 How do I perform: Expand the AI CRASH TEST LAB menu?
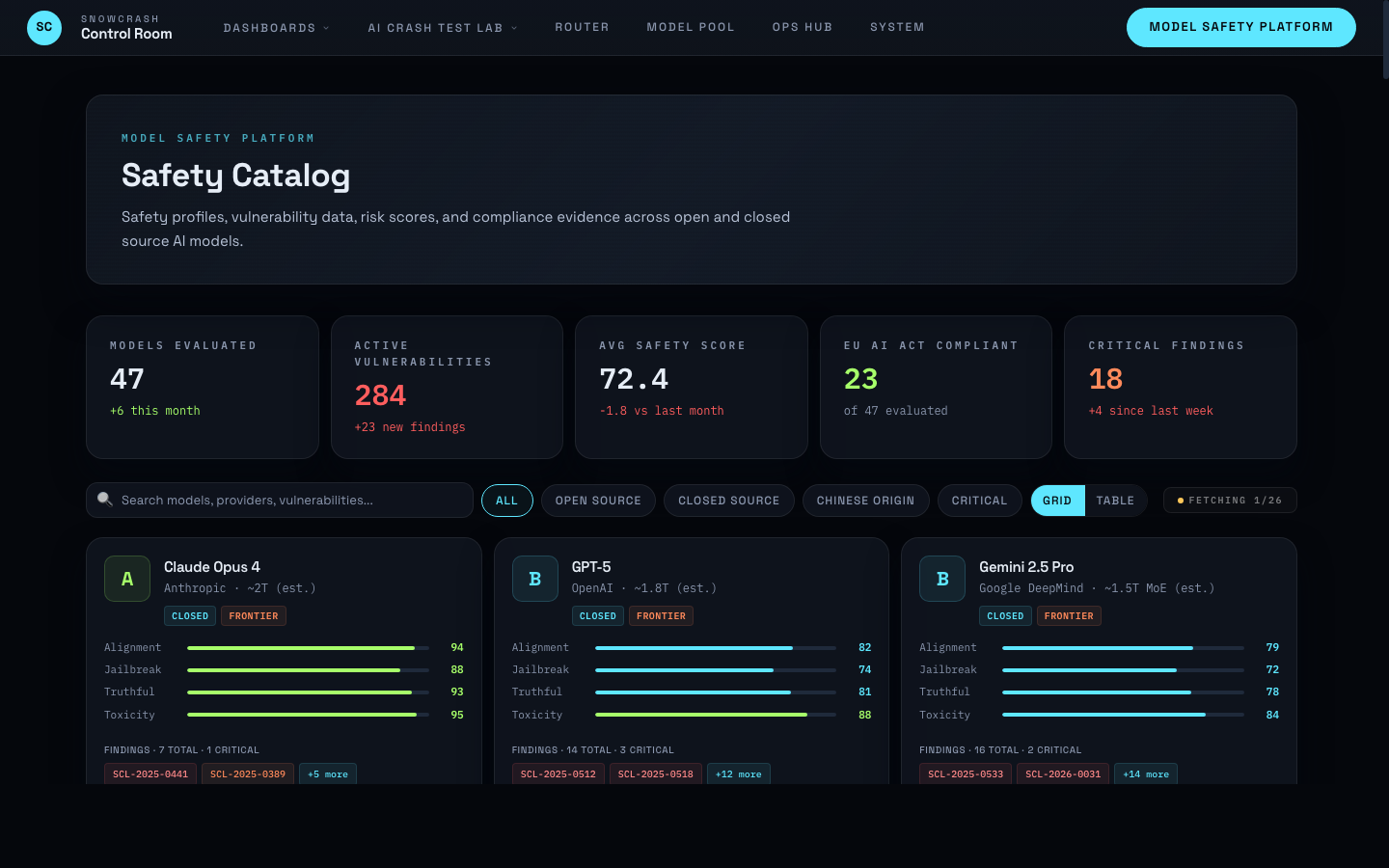pyautogui.click(x=442, y=27)
